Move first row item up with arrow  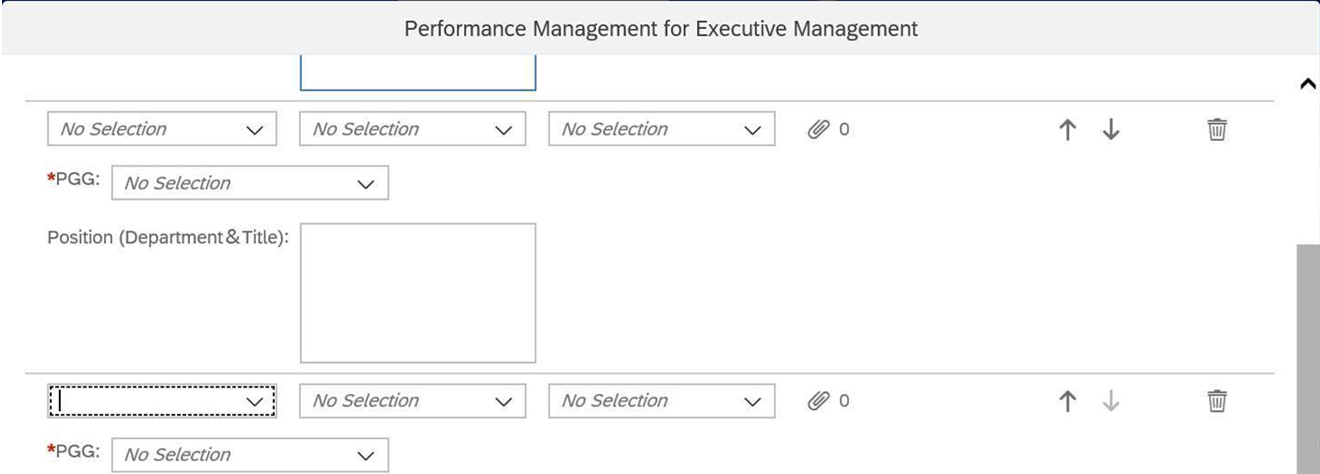click(1067, 129)
